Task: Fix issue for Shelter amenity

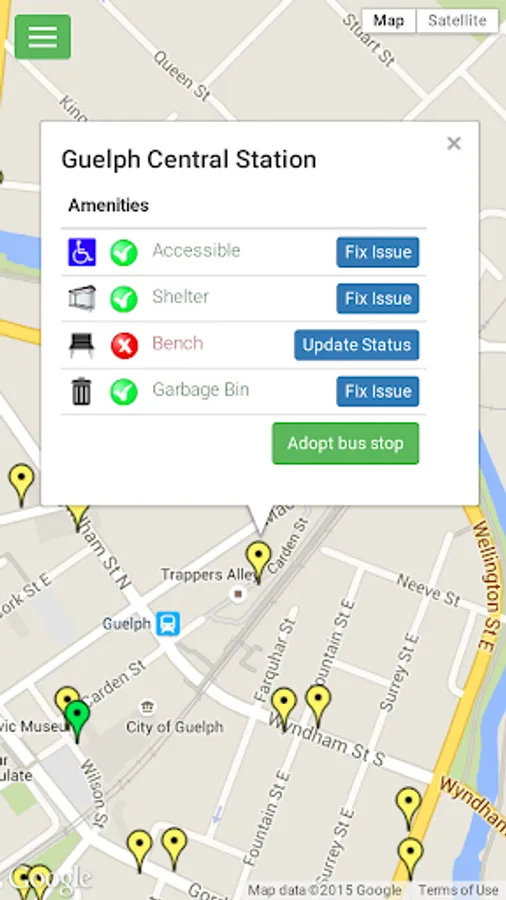Action: pyautogui.click(x=378, y=298)
